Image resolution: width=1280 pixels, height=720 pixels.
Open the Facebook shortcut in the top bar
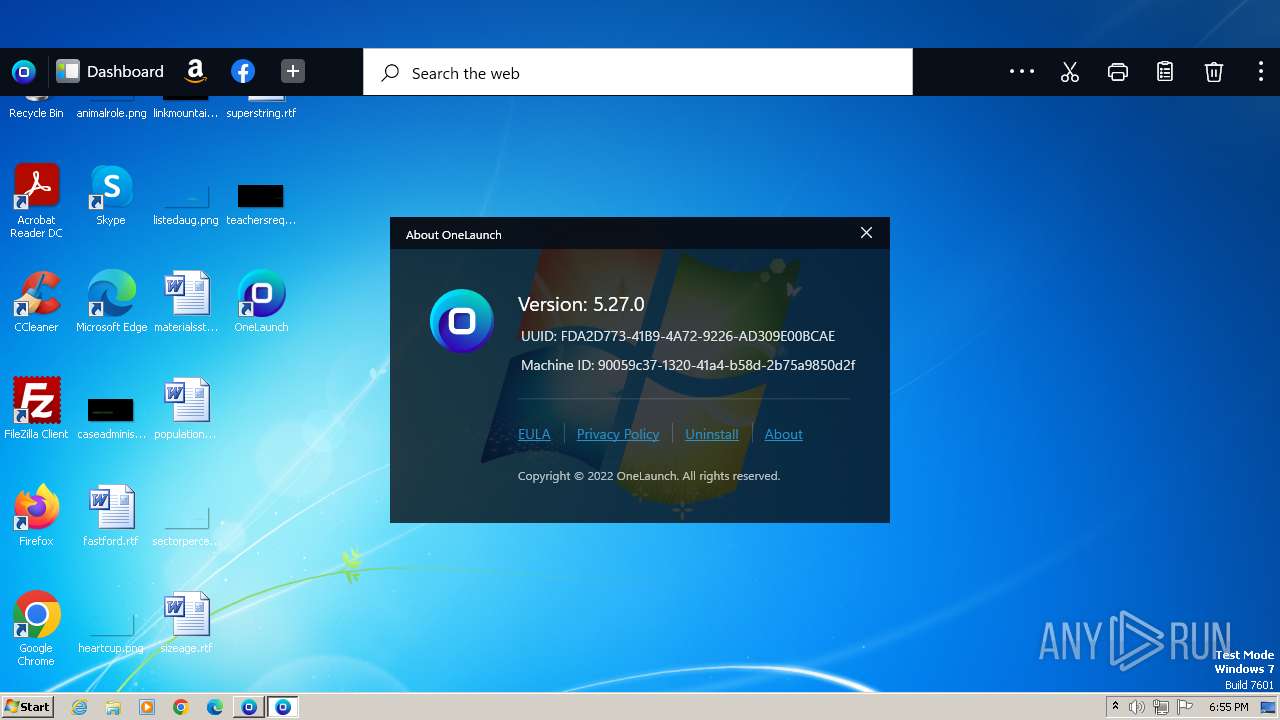tap(243, 71)
